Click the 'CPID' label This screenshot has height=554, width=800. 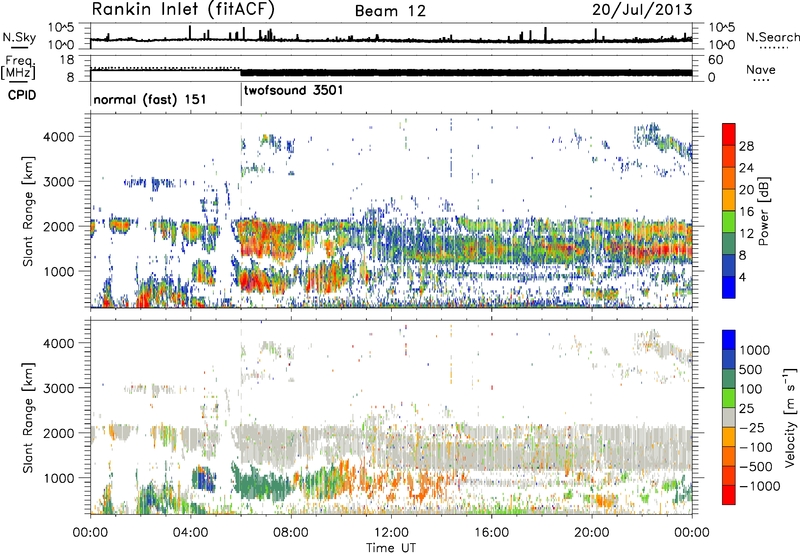coord(22,95)
